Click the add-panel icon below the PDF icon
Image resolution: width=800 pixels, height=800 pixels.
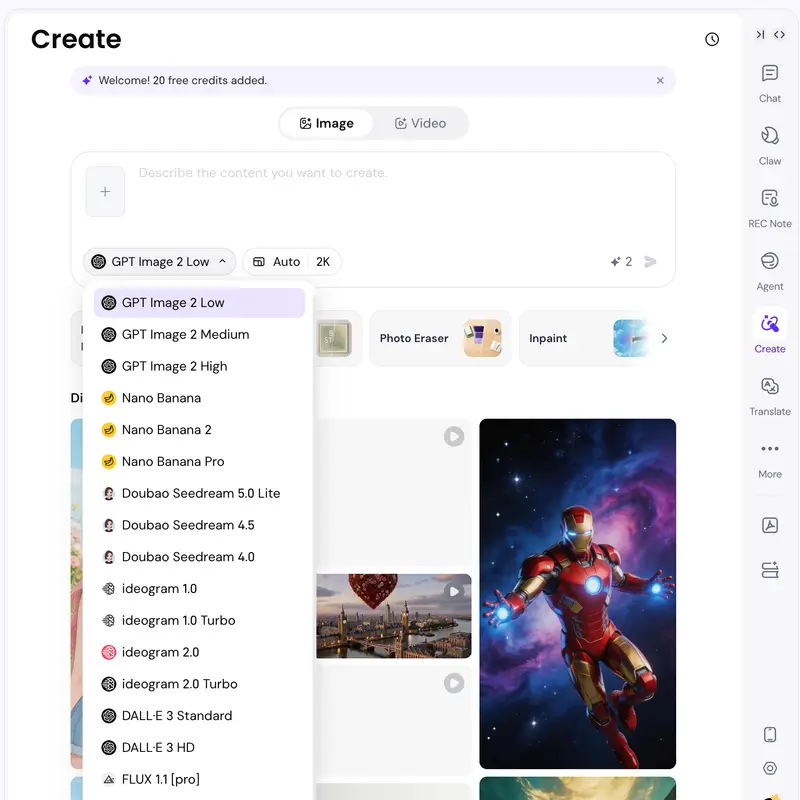click(x=769, y=569)
